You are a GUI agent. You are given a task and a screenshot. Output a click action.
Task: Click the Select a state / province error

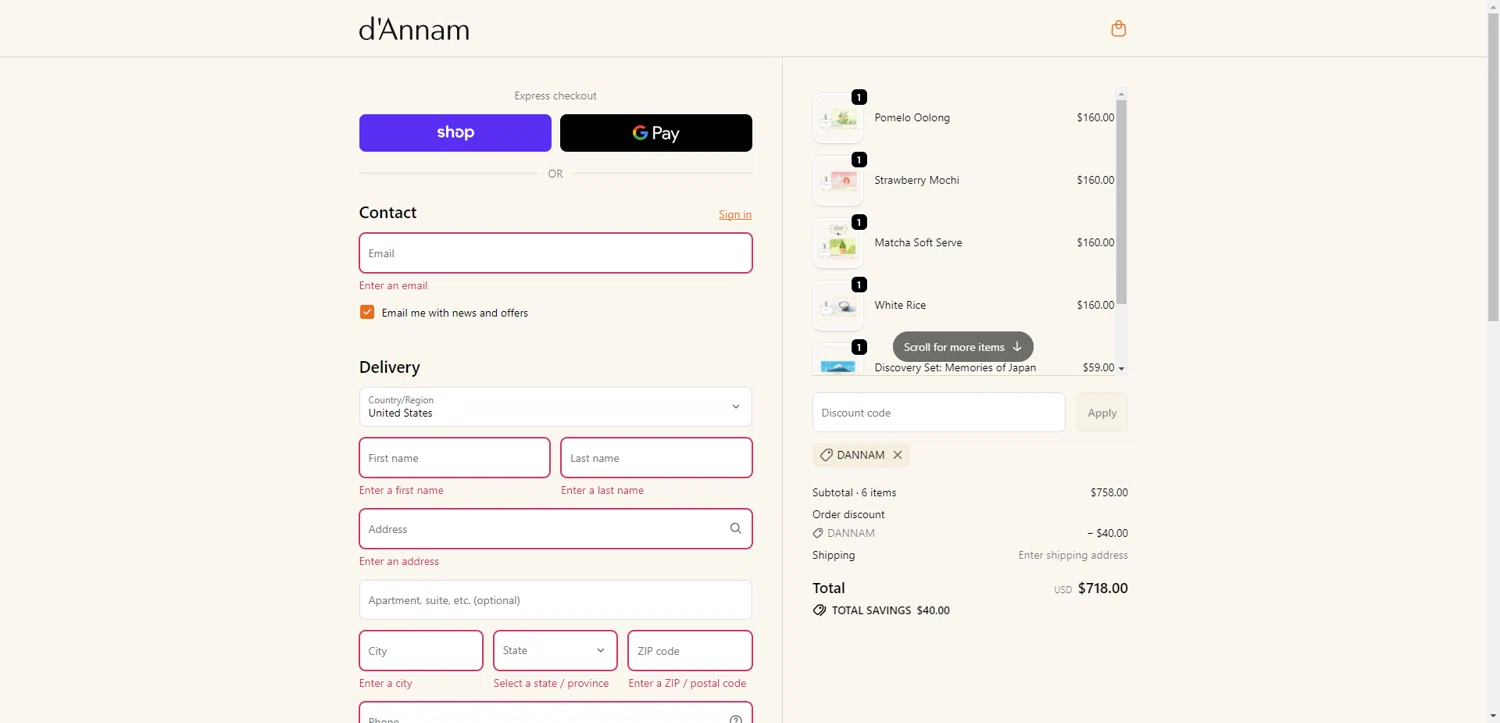pyautogui.click(x=551, y=683)
